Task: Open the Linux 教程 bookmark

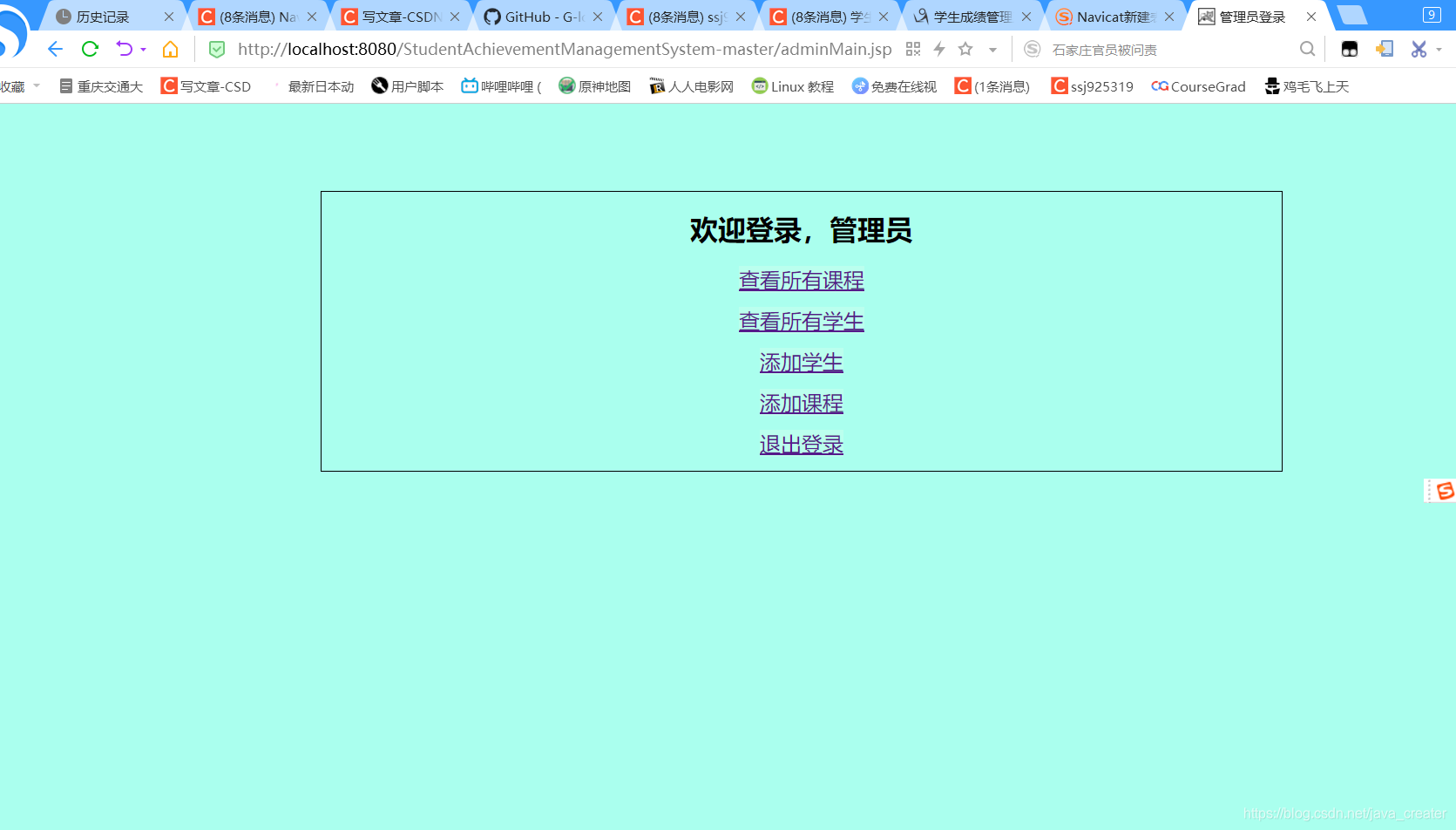Action: click(x=793, y=86)
